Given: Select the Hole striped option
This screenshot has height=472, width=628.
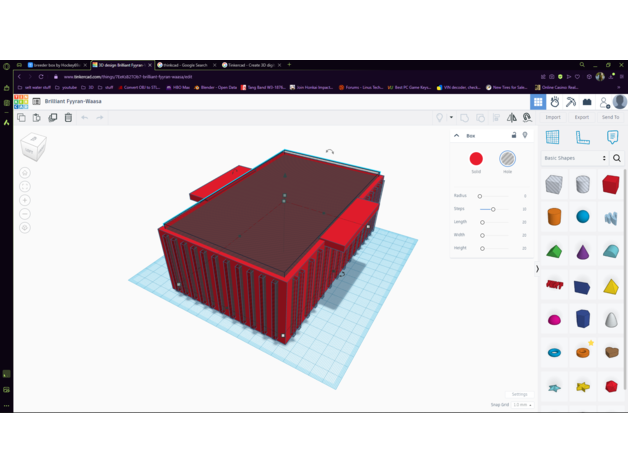Looking at the screenshot, I should [507, 159].
